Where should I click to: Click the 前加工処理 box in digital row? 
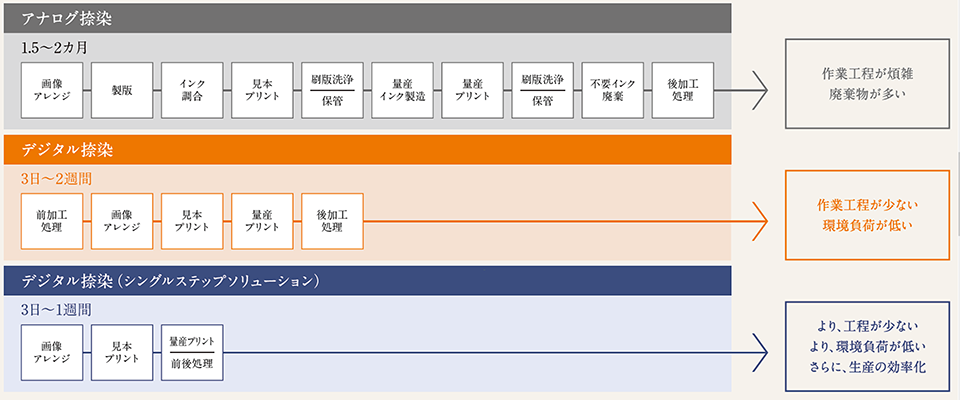click(x=51, y=220)
